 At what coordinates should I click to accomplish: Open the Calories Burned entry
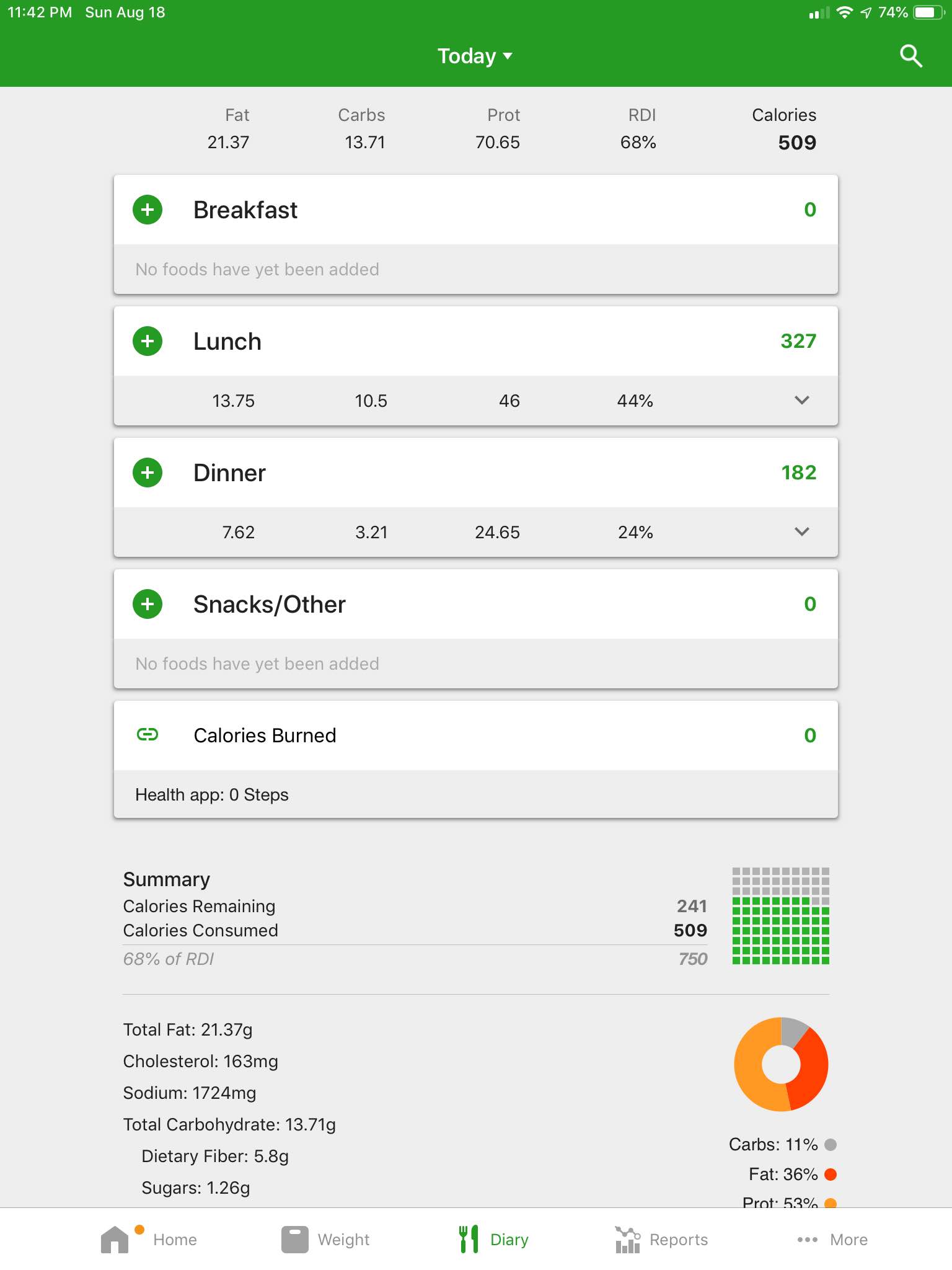click(476, 735)
